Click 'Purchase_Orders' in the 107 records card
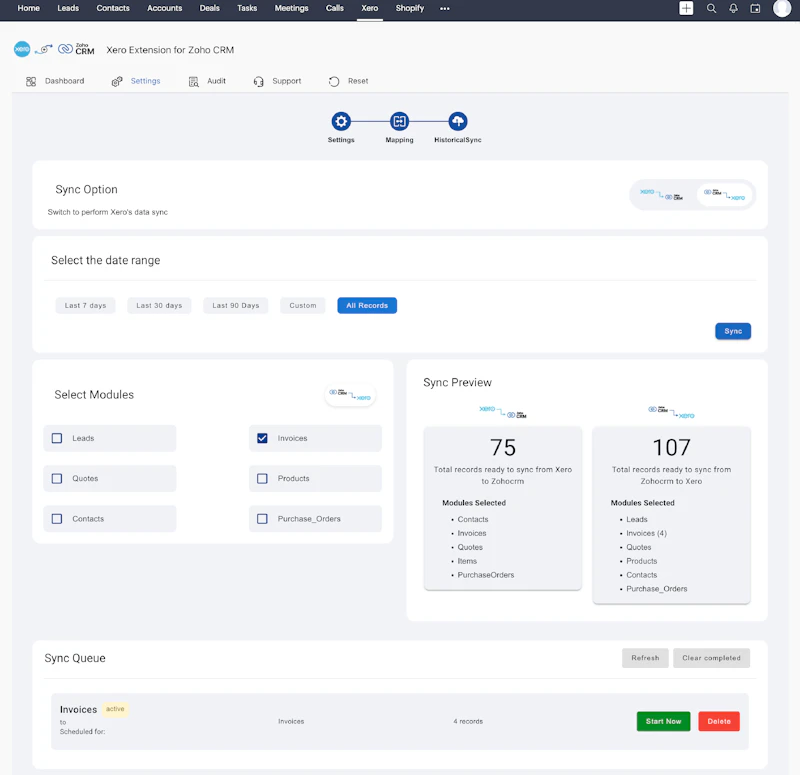800x775 pixels. click(657, 589)
